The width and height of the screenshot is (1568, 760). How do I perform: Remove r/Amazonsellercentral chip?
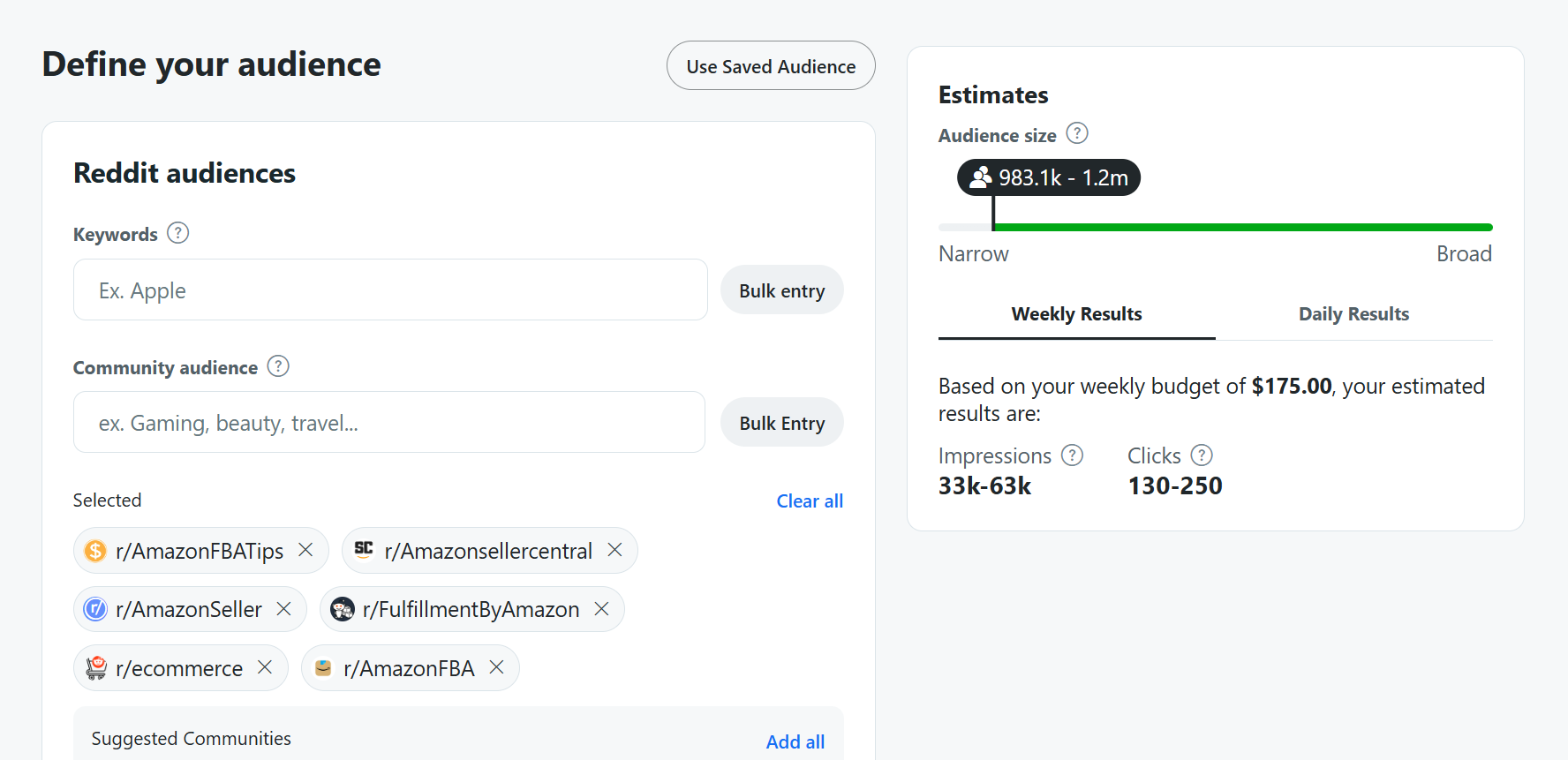click(614, 550)
